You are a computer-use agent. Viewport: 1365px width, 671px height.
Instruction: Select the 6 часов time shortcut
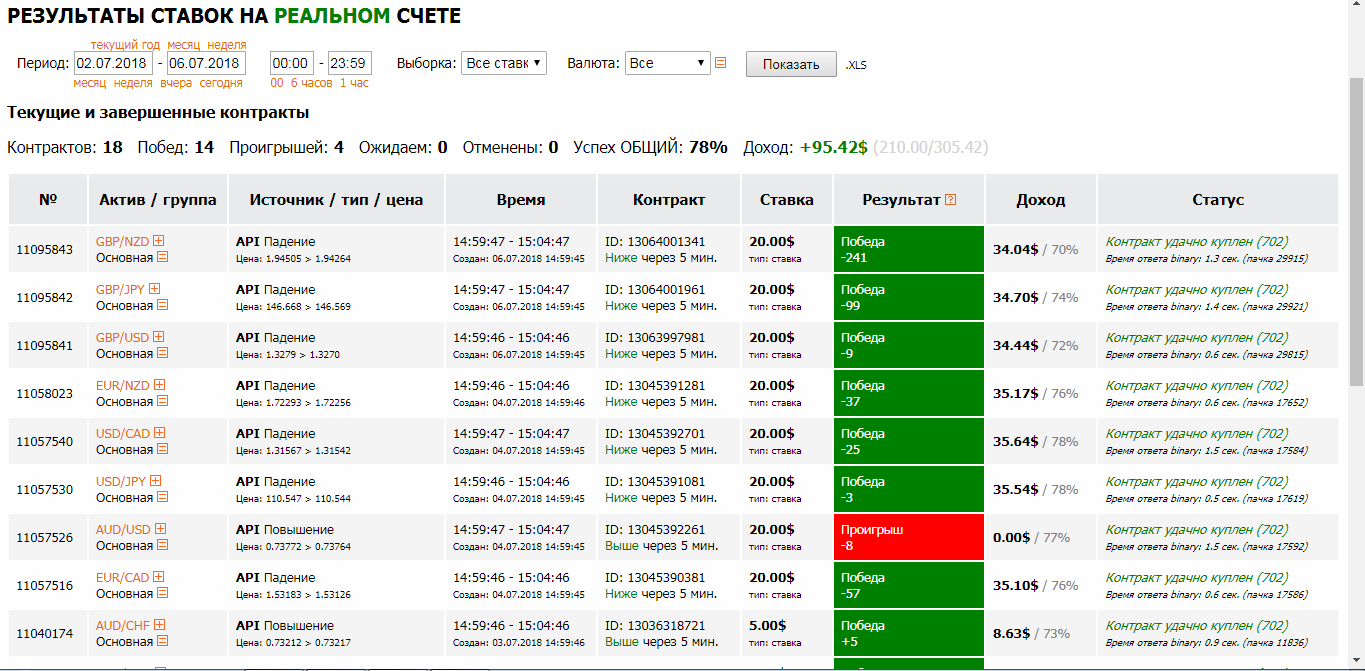point(310,83)
